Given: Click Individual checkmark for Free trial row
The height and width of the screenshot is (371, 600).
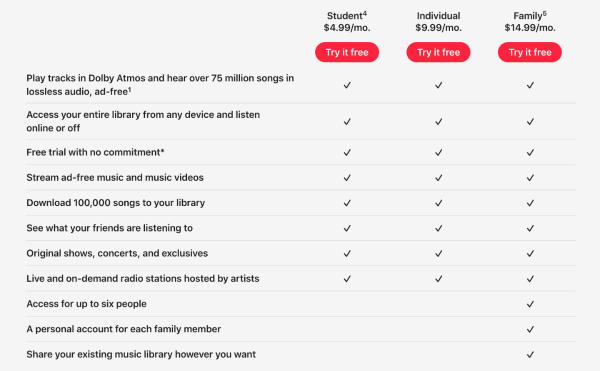Looking at the screenshot, I should (439, 153).
